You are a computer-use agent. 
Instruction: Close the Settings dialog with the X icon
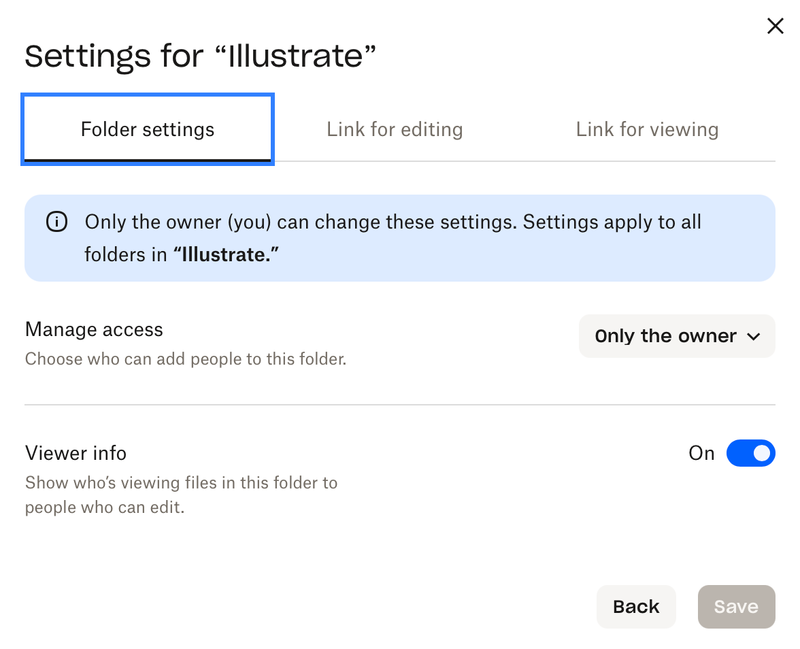[775, 26]
